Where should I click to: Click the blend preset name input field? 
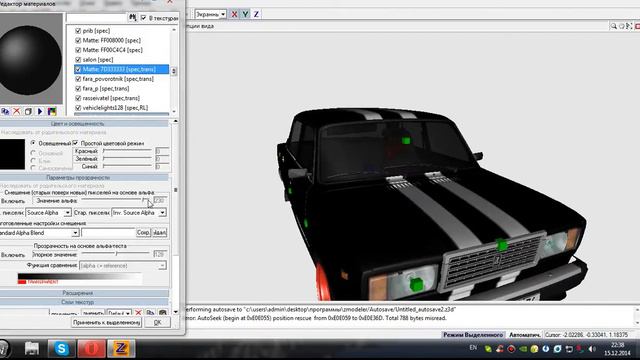pos(108,233)
